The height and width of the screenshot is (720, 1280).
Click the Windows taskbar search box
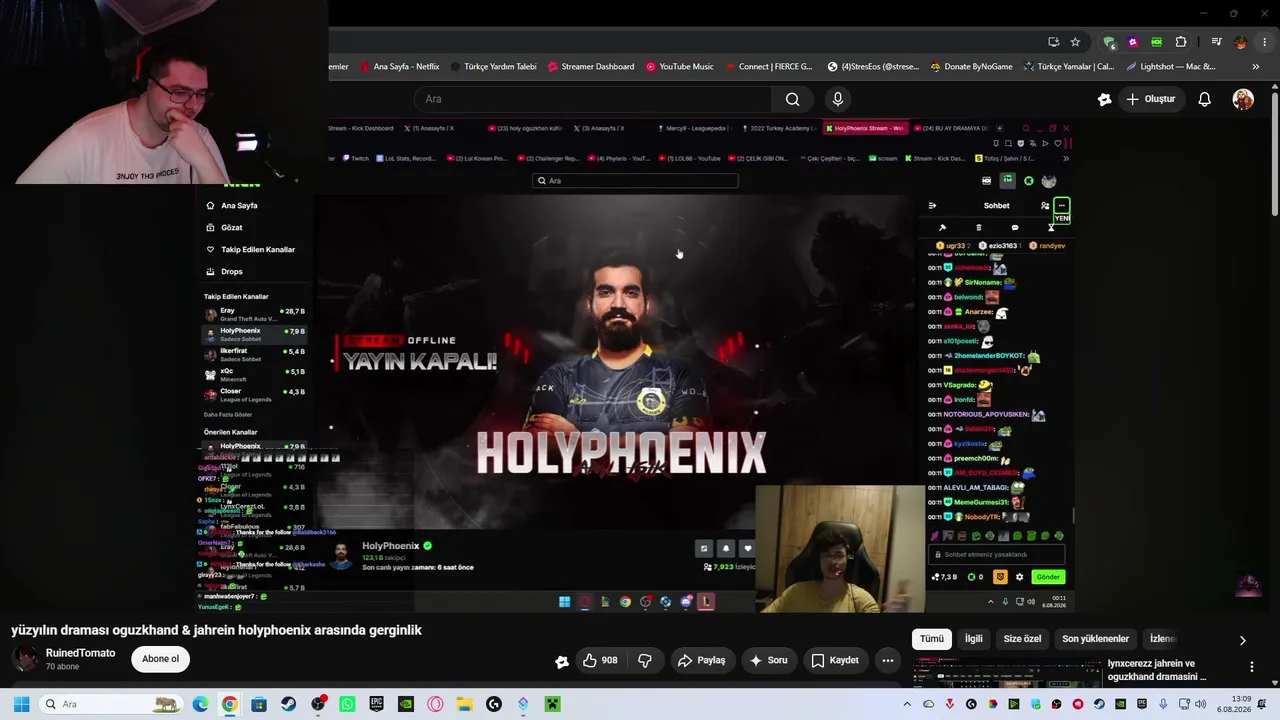point(110,704)
